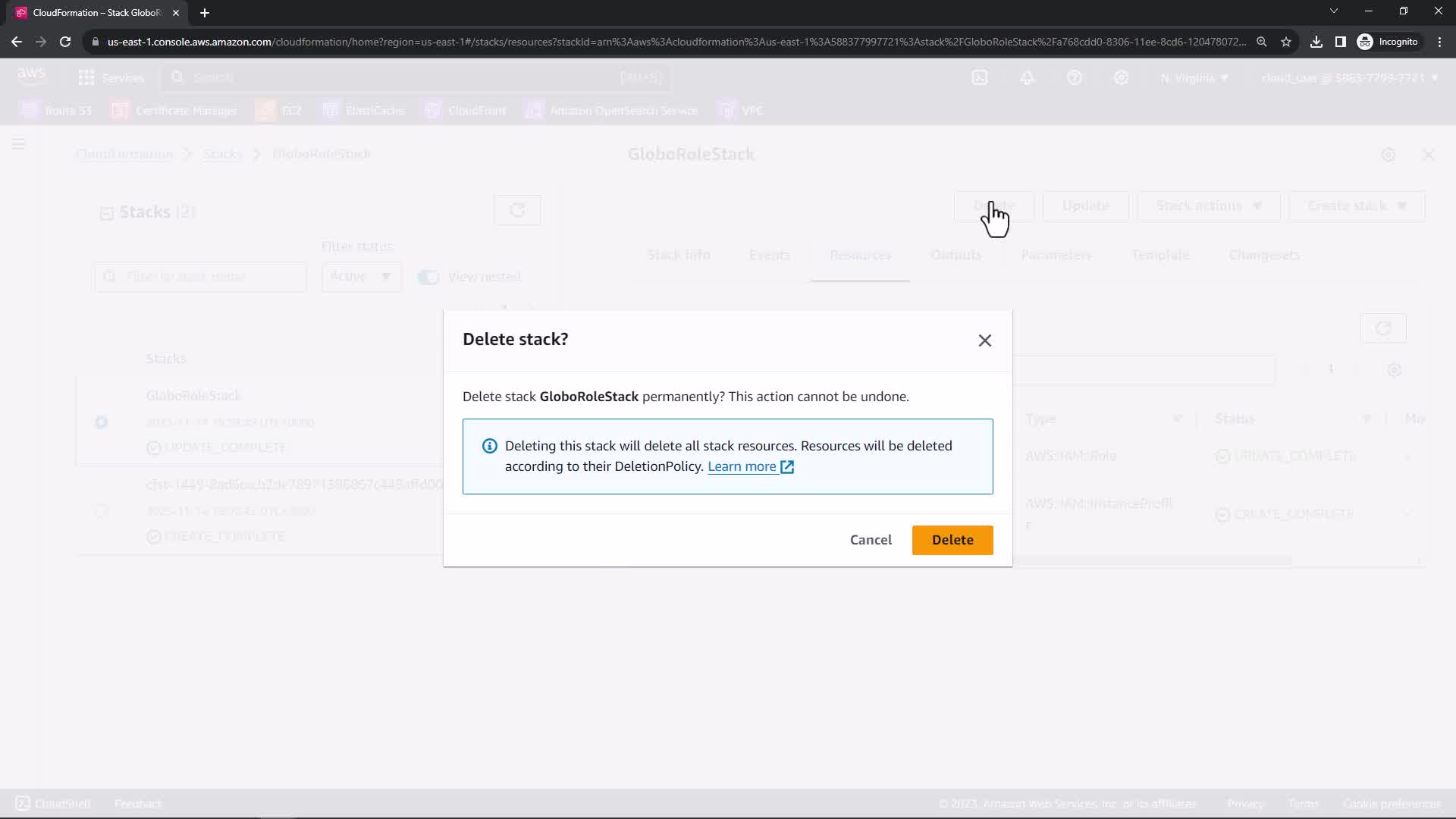
Task: Expand the Active filter status dropdown
Action: click(361, 277)
